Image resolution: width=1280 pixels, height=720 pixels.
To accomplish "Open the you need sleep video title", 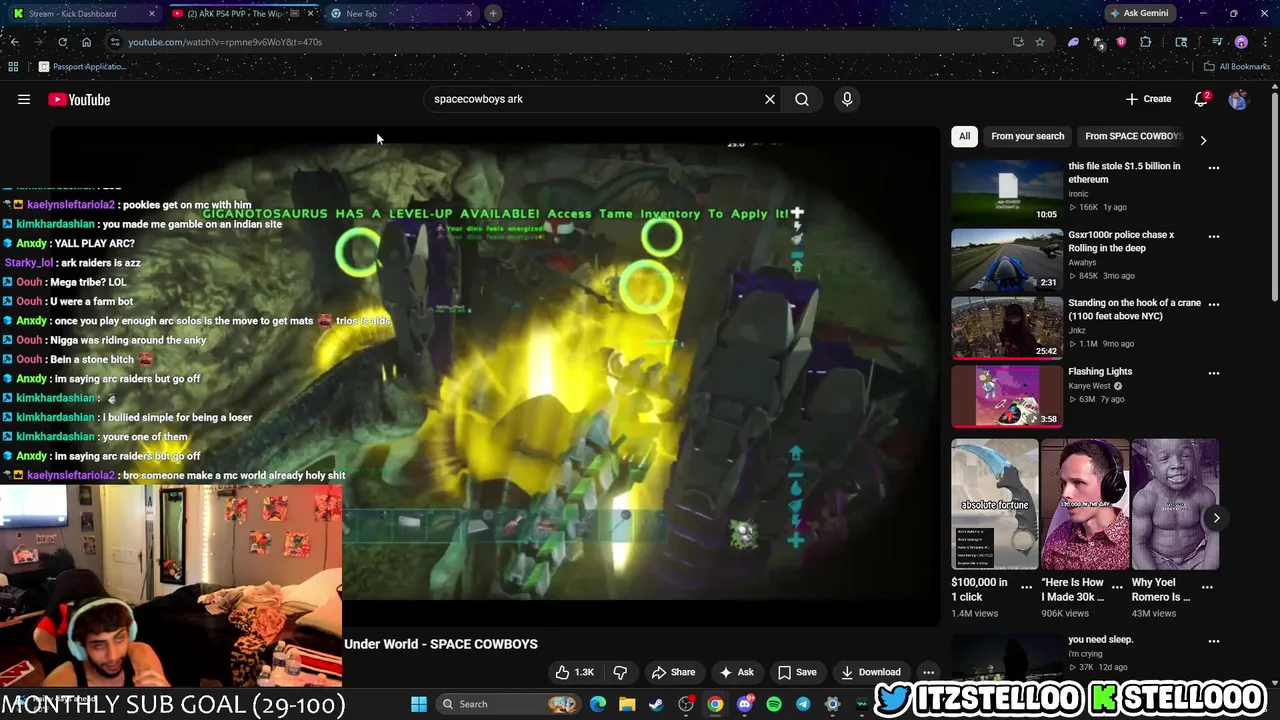I will (x=1100, y=639).
